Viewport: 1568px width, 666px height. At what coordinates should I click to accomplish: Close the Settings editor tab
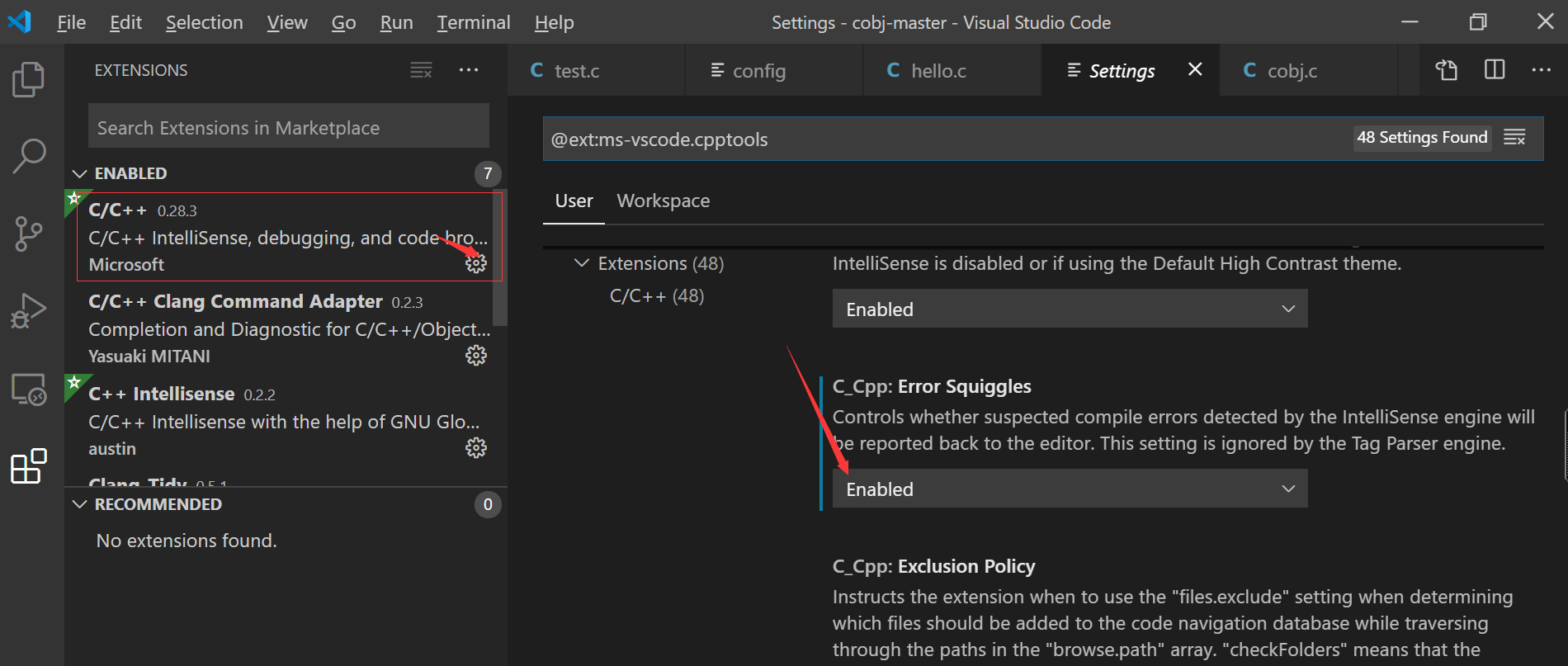[1195, 69]
